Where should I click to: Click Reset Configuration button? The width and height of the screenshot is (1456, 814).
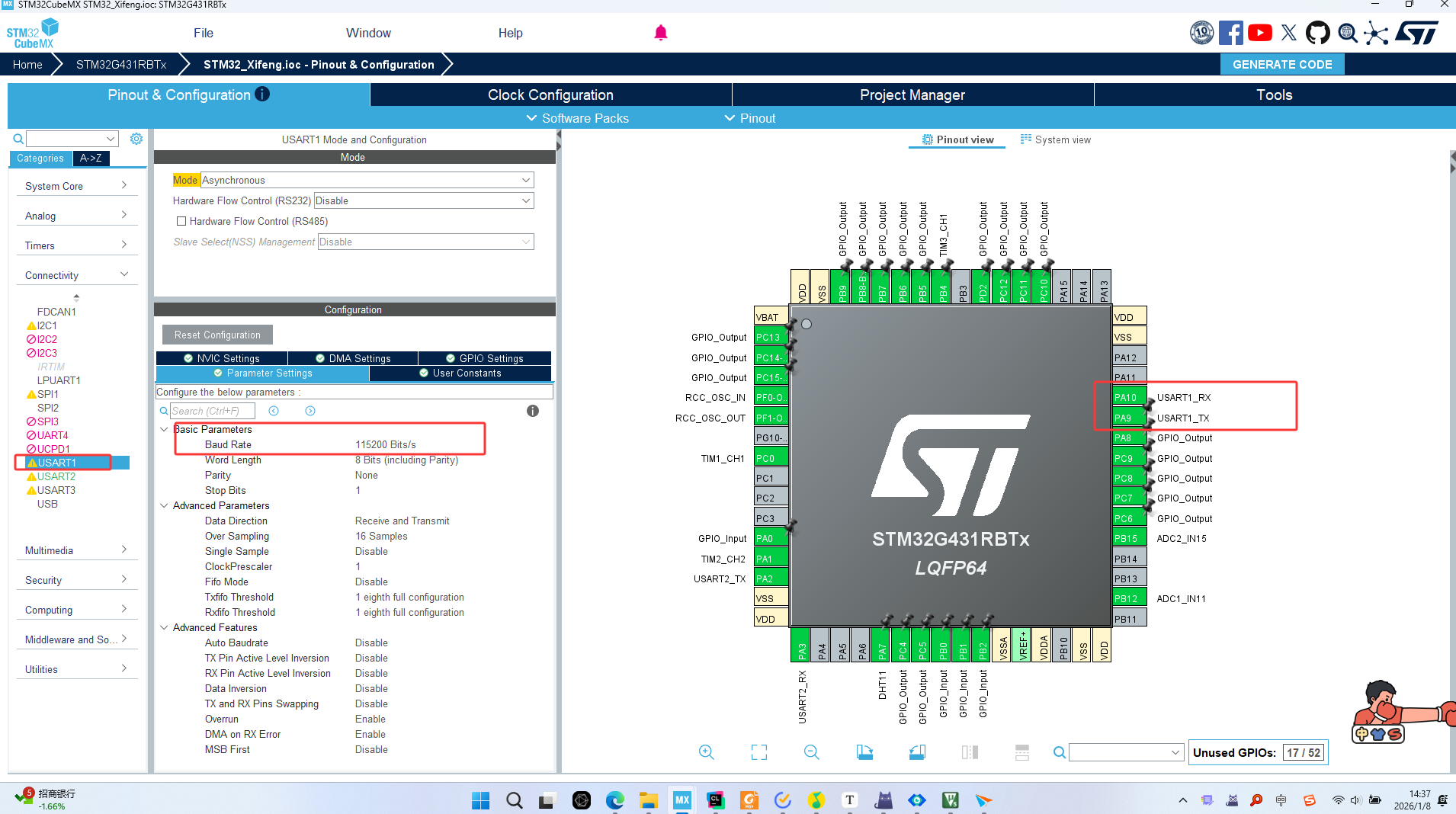click(x=217, y=335)
